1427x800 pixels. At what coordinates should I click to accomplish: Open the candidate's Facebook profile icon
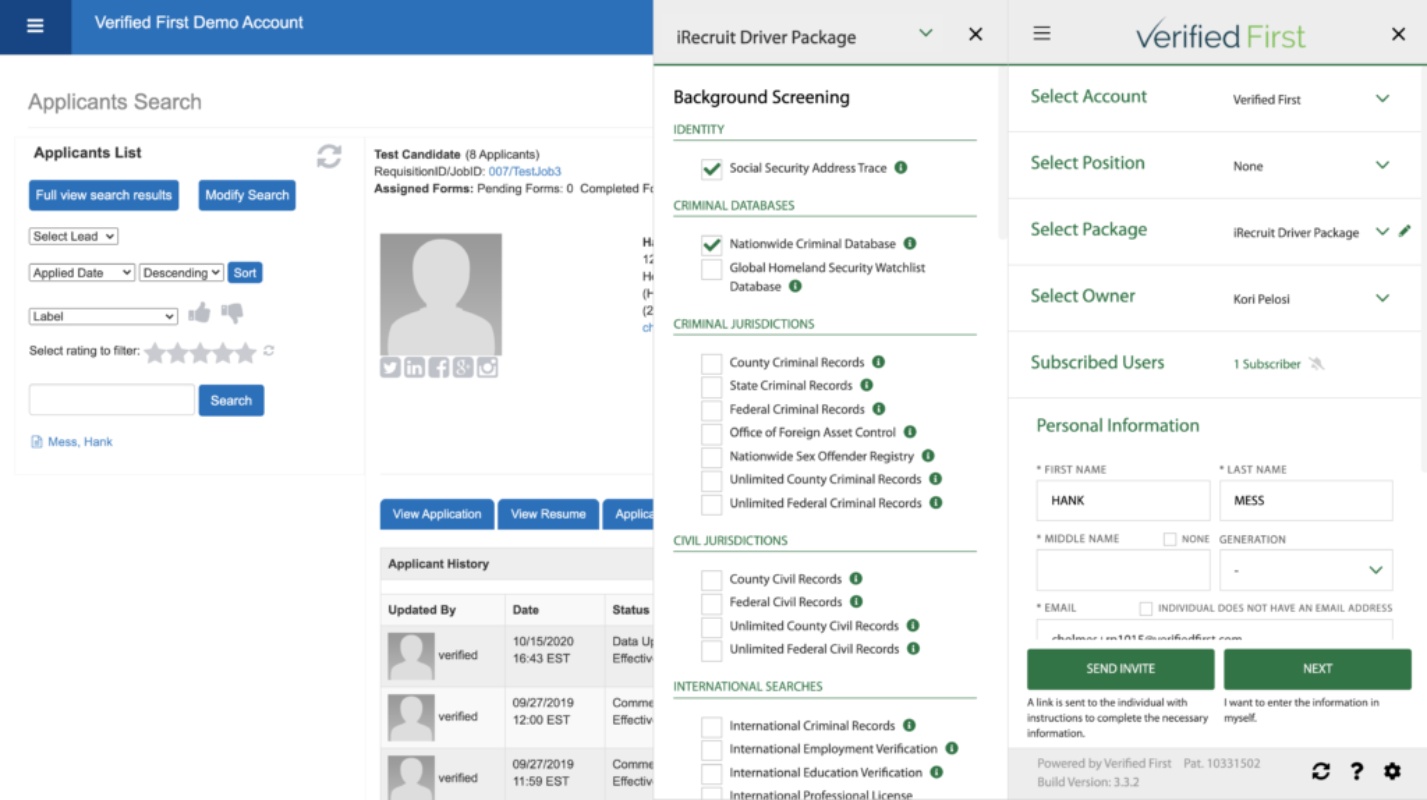tap(438, 367)
